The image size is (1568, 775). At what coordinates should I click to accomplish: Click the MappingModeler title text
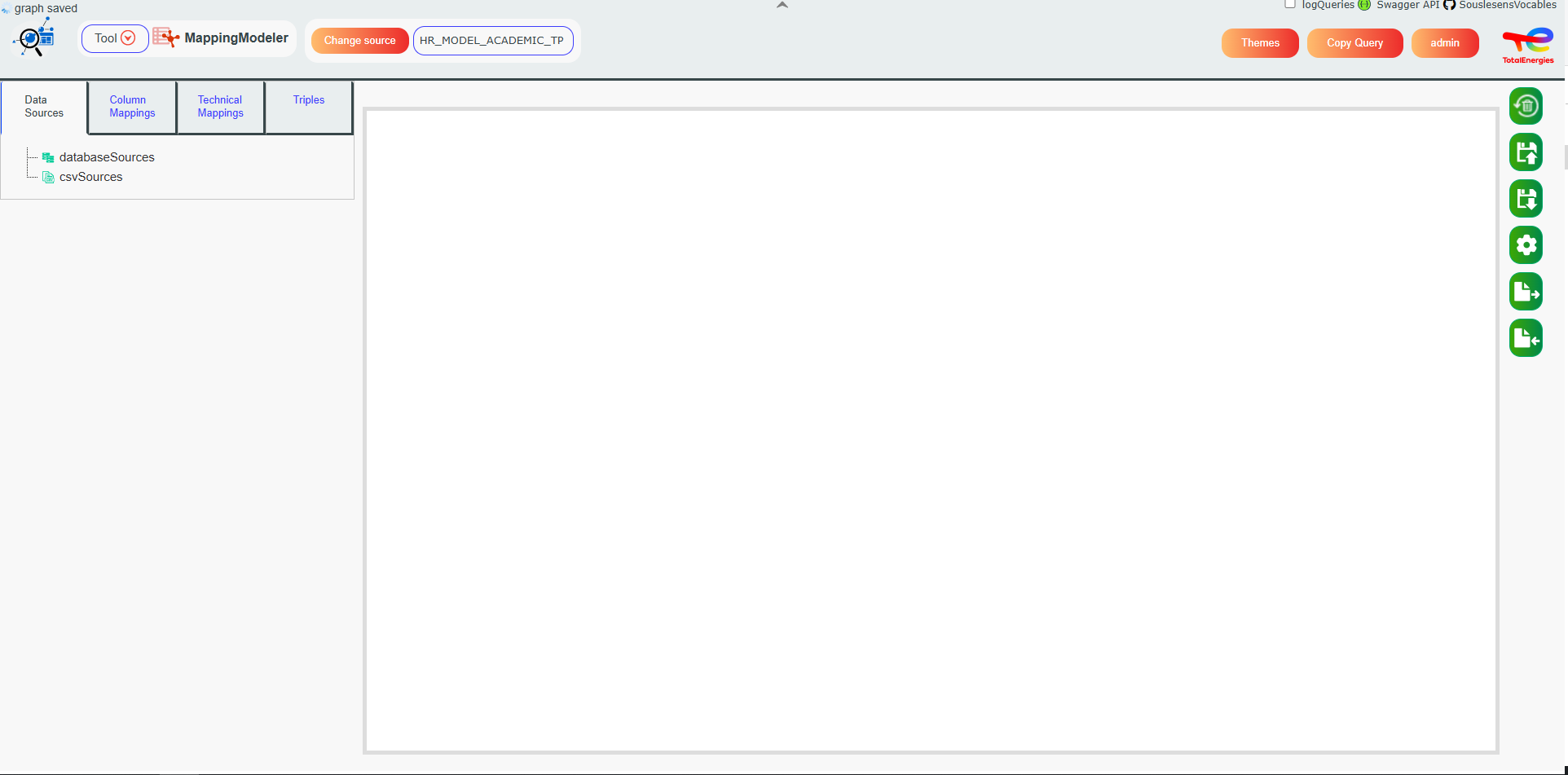pyautogui.click(x=236, y=37)
